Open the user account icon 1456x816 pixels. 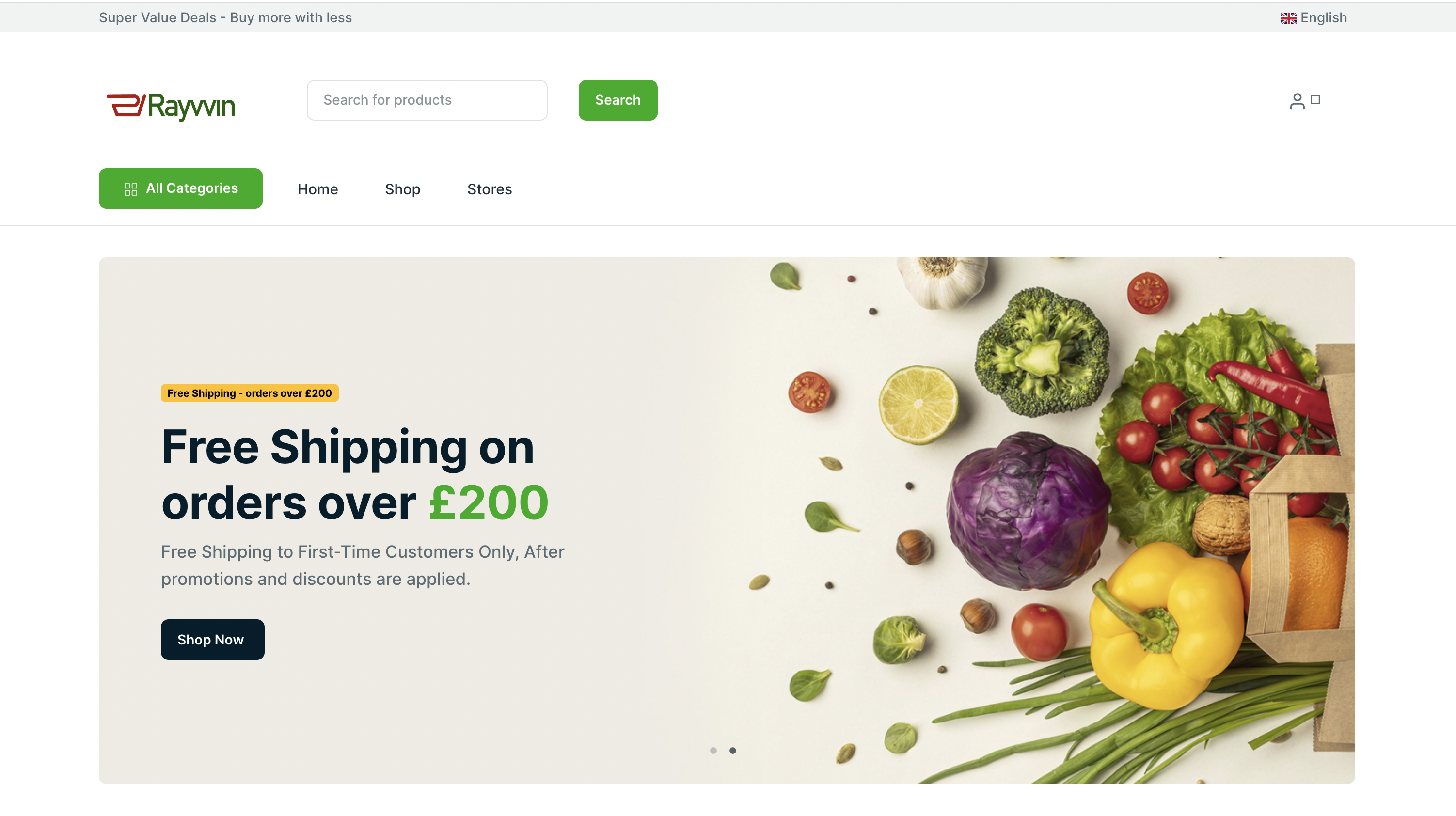1297,101
